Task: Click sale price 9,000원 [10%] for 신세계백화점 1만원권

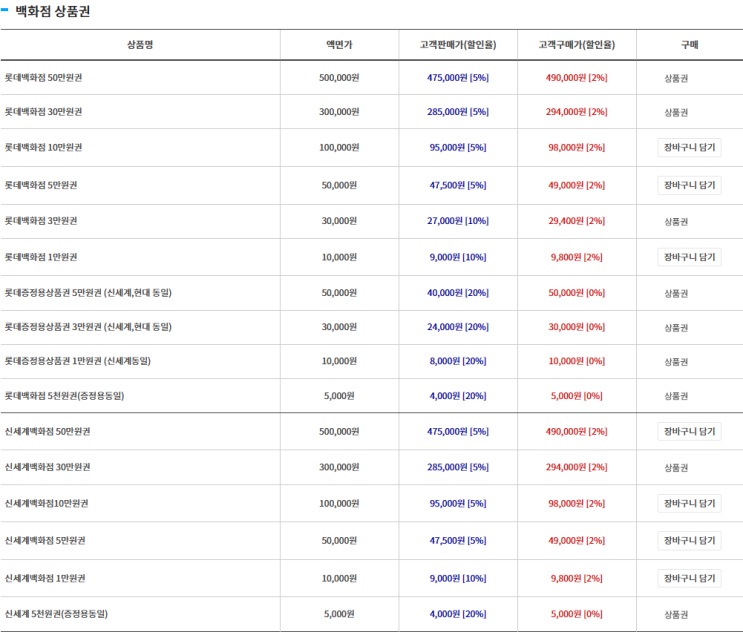Action: (x=458, y=578)
